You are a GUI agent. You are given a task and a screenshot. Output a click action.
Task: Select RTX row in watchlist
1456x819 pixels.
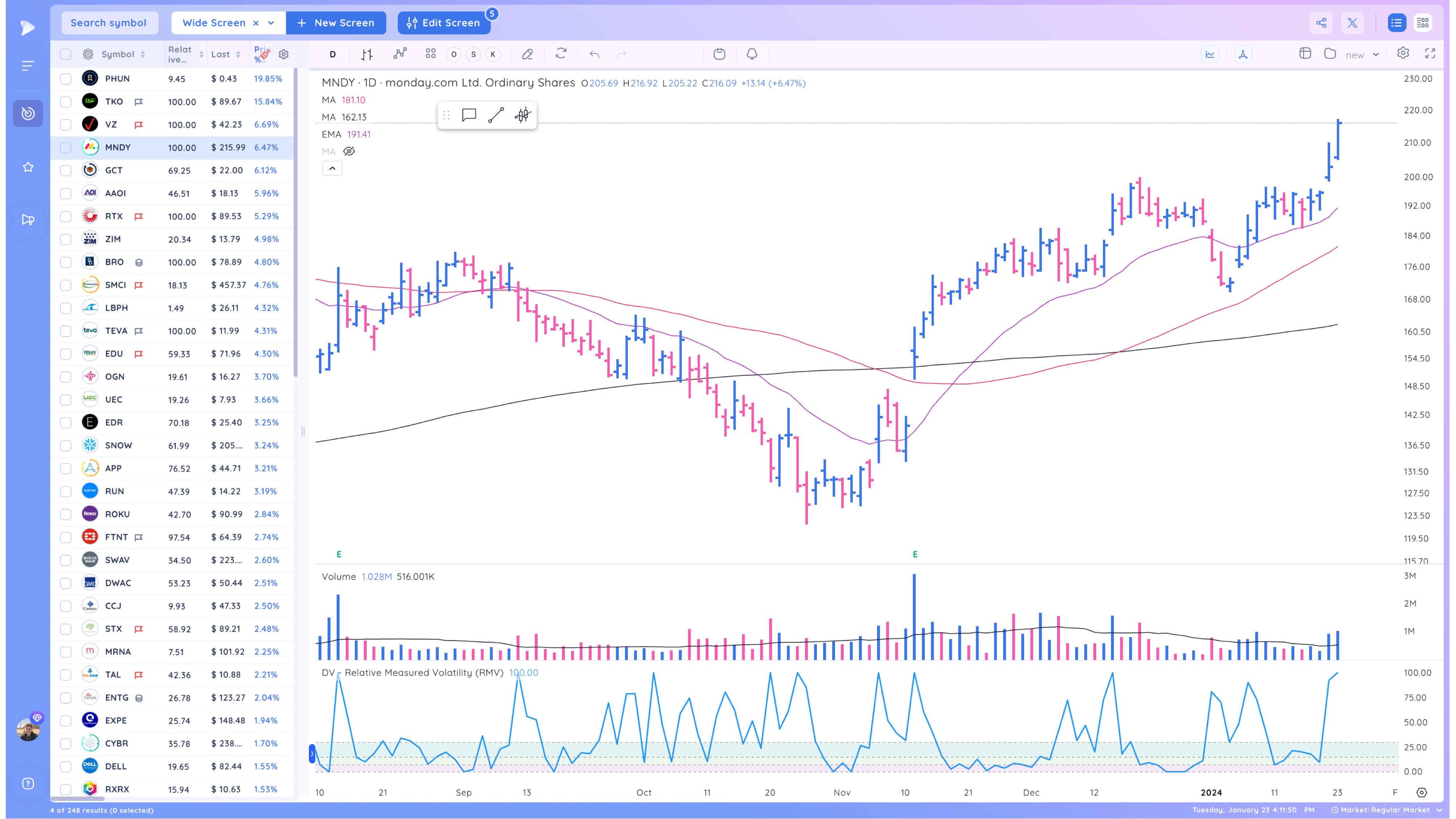(x=173, y=216)
